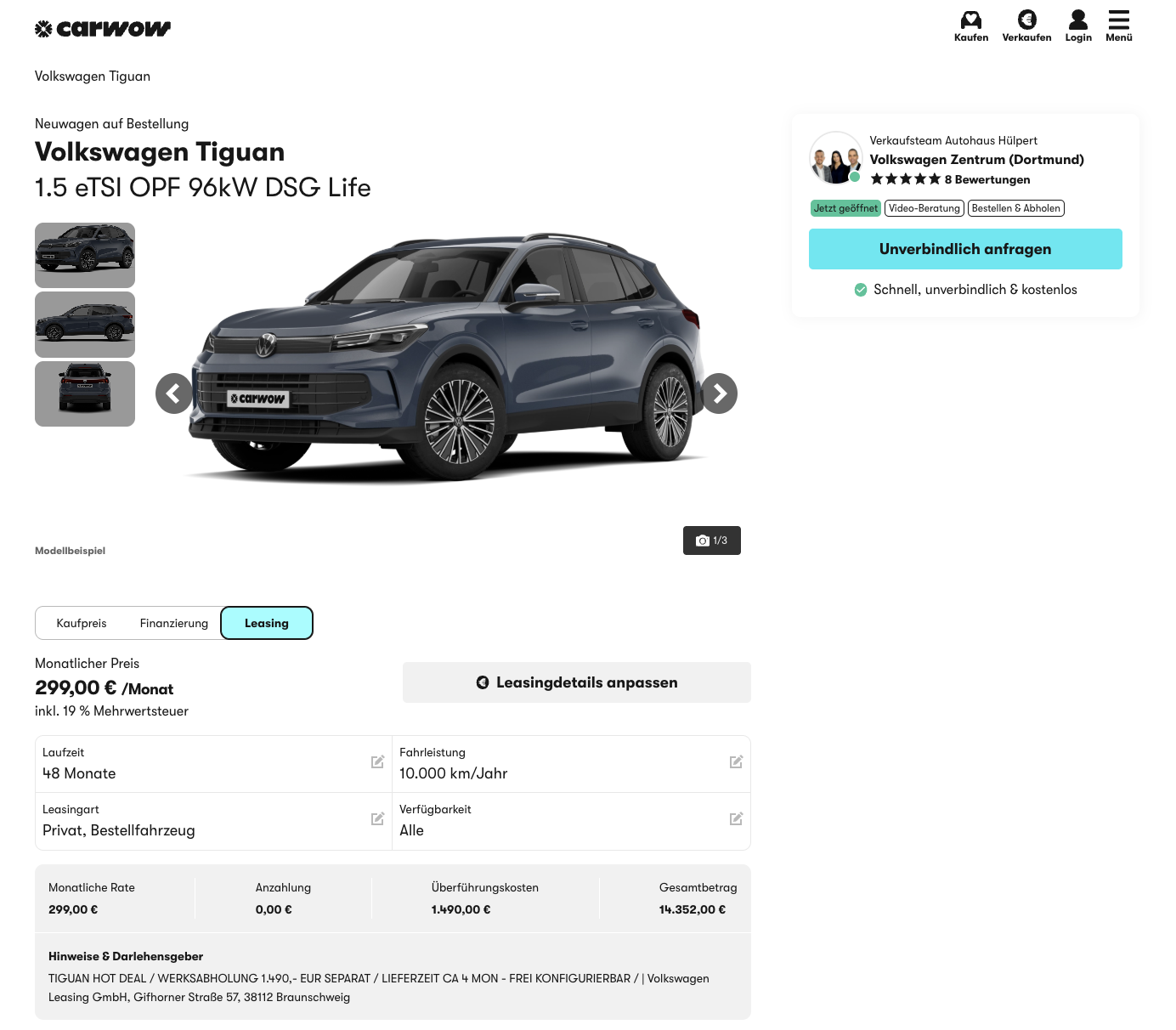Click Unverbindlich anfragen button
This screenshot has height=1030, width=1176.
(x=964, y=249)
